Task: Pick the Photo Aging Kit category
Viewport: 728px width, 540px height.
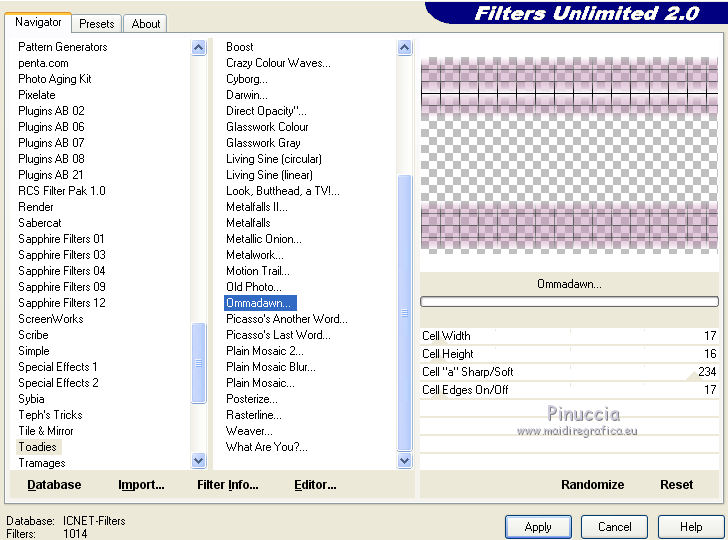Action: click(55, 79)
